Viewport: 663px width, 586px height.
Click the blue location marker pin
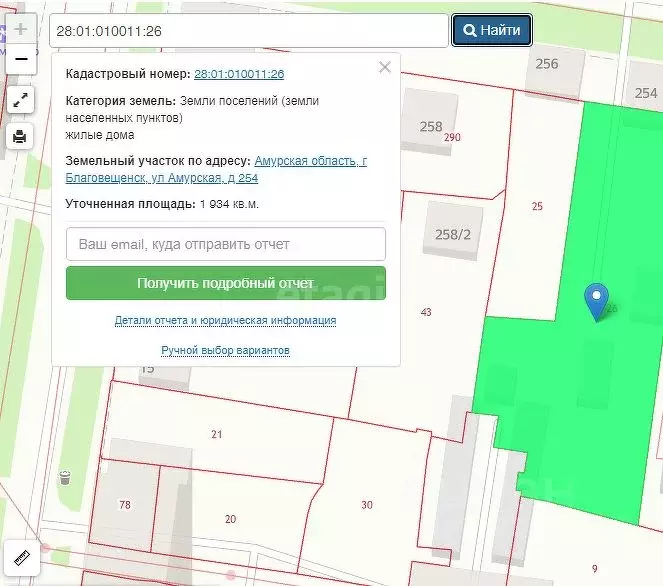(597, 299)
